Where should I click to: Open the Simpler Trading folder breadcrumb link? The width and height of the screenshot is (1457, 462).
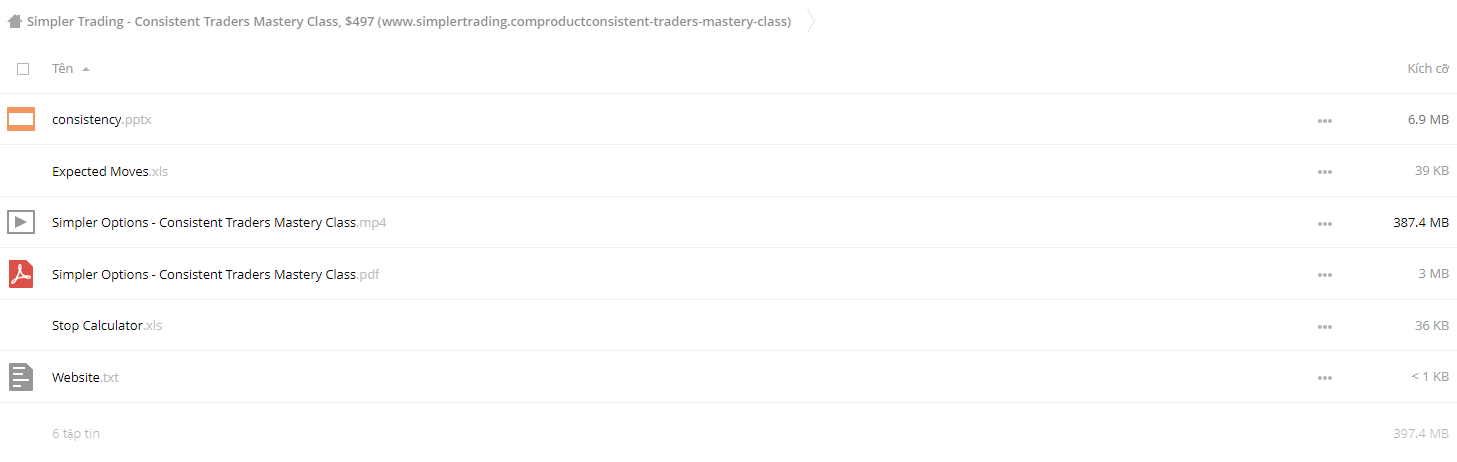[x=409, y=21]
